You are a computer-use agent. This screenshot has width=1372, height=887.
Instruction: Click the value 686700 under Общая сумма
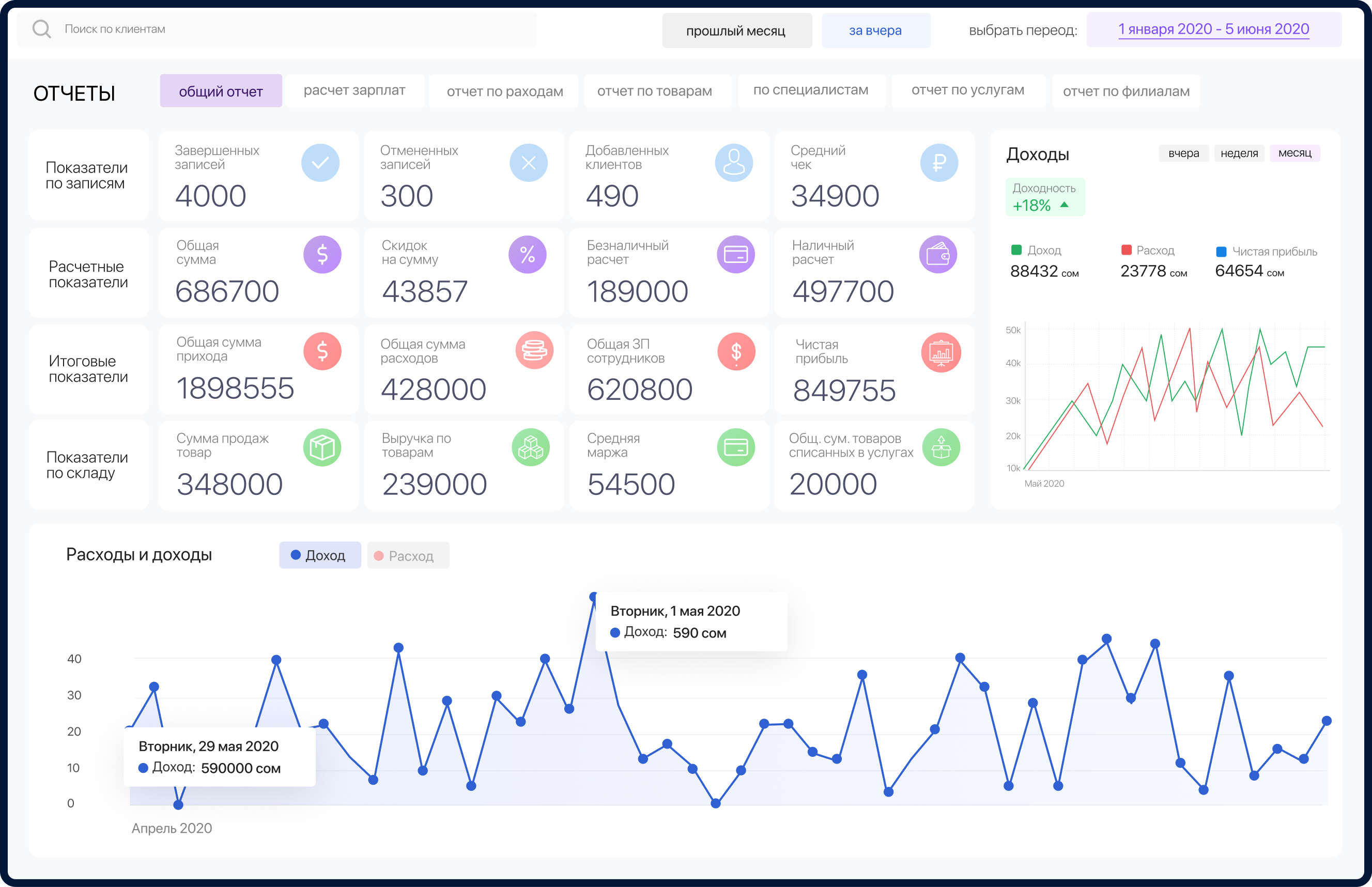pyautogui.click(x=227, y=291)
